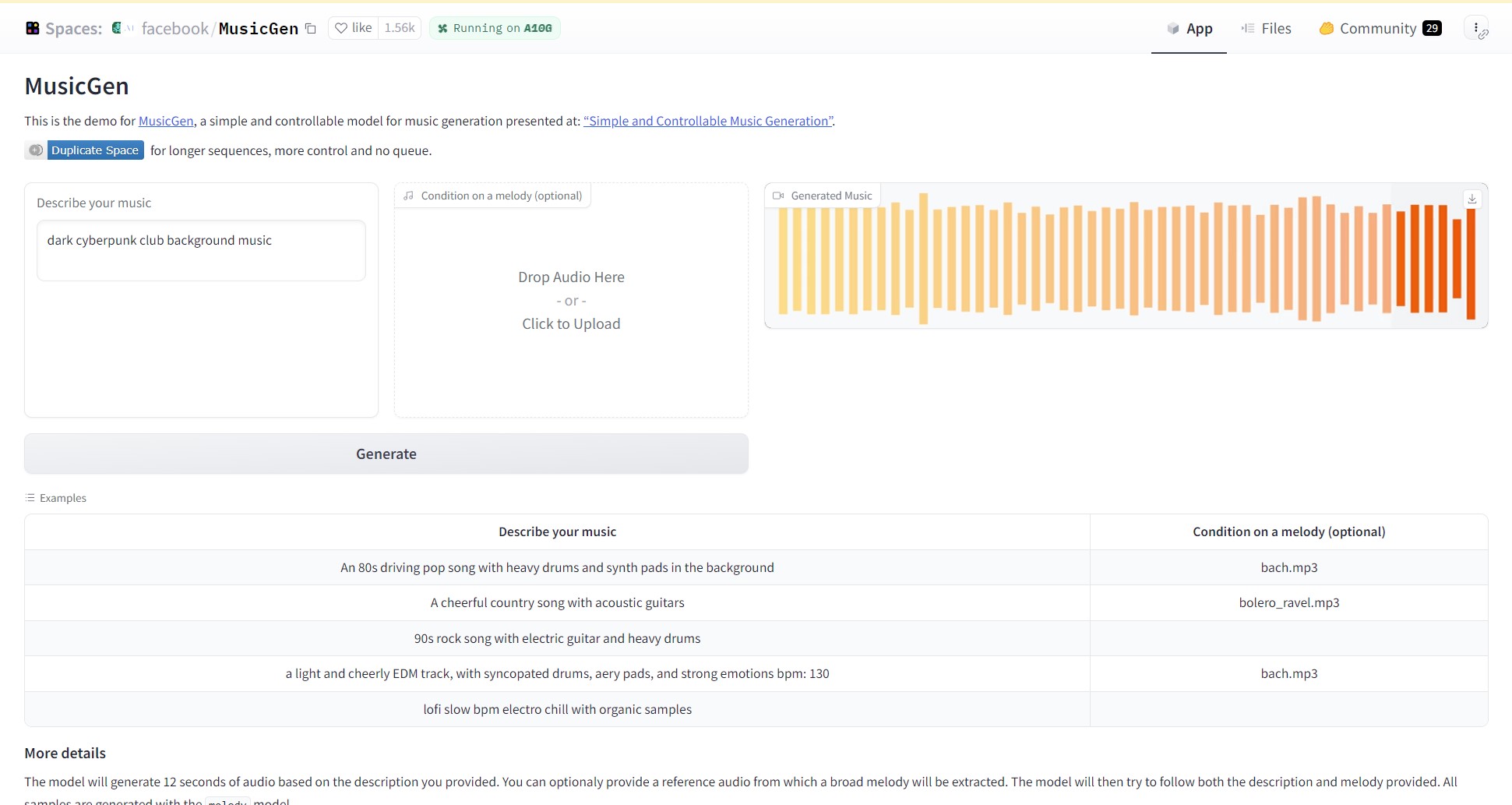The height and width of the screenshot is (805, 1512).
Task: Click the Running on A10G status badge
Action: tap(495, 28)
